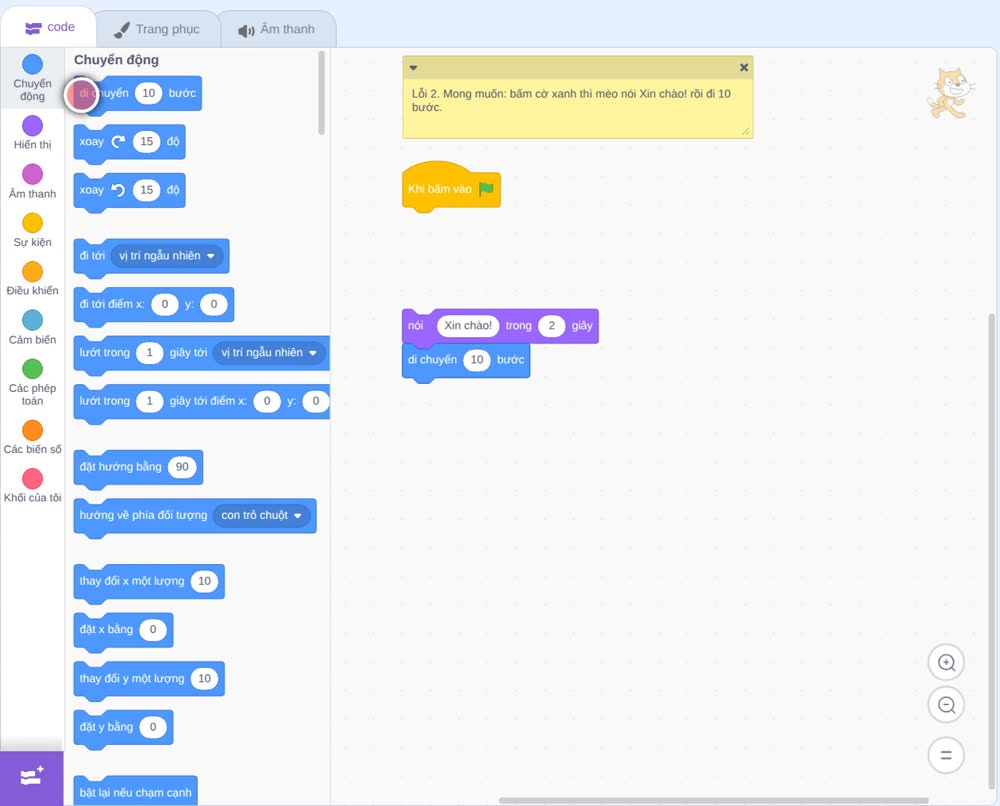Edit 15 in clockwise xoay block
The width and height of the screenshot is (1000, 806).
pyautogui.click(x=147, y=142)
